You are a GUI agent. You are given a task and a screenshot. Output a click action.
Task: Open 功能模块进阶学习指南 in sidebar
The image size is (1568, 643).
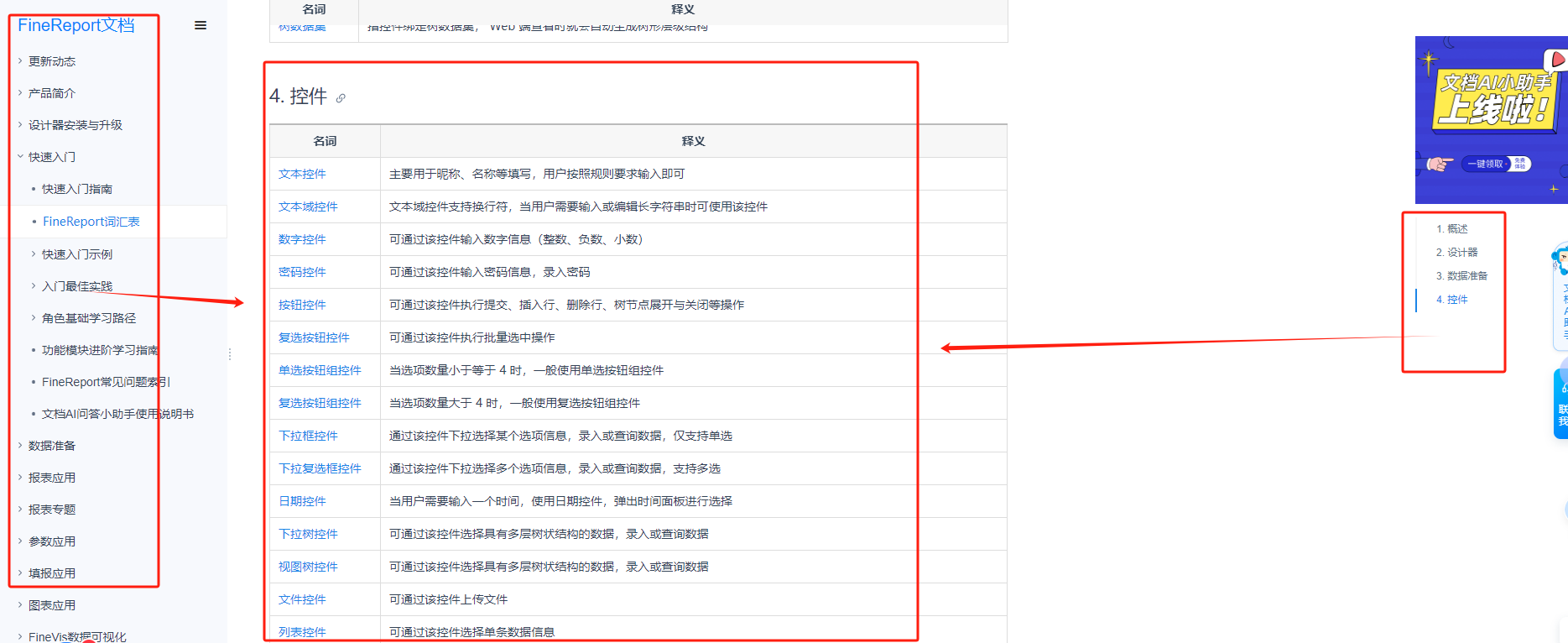coord(101,350)
